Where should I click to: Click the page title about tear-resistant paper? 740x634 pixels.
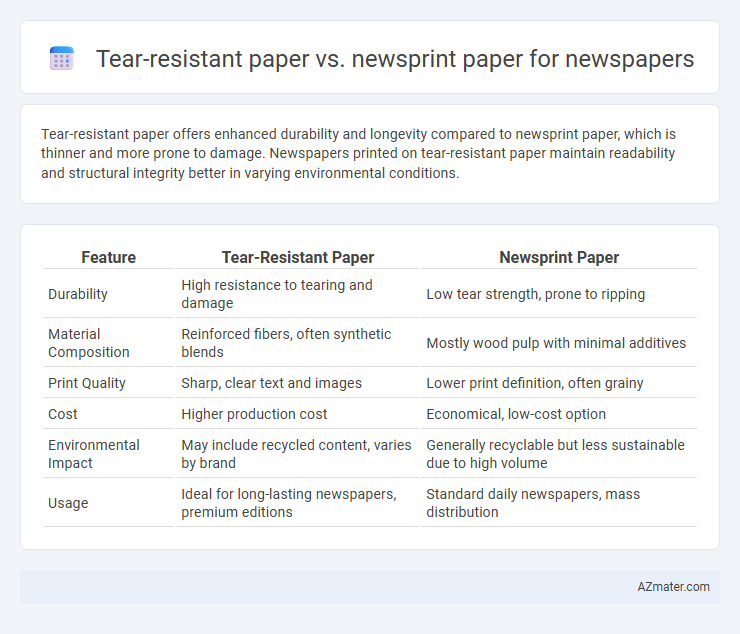[x=395, y=59]
